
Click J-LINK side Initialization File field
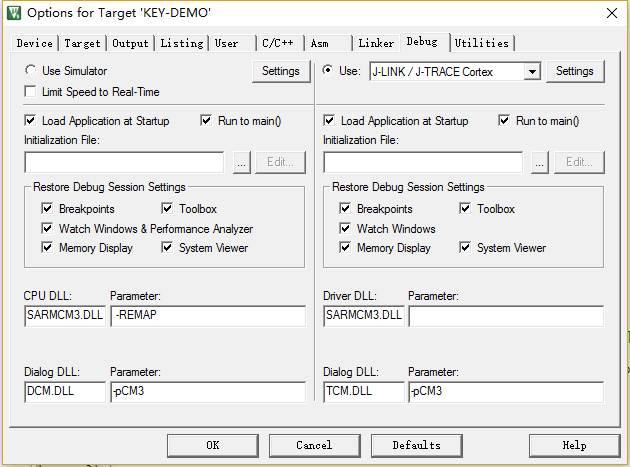pyautogui.click(x=423, y=162)
